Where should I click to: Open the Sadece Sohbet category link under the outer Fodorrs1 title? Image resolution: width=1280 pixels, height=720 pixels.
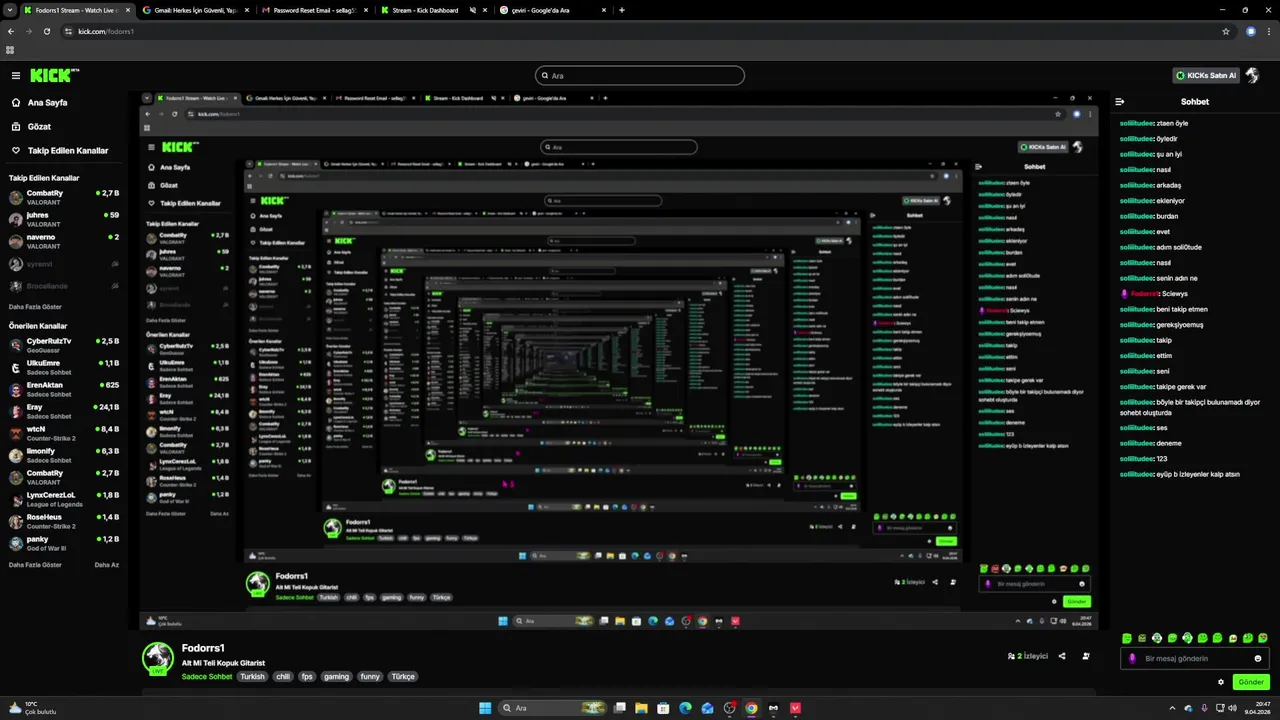[207, 677]
